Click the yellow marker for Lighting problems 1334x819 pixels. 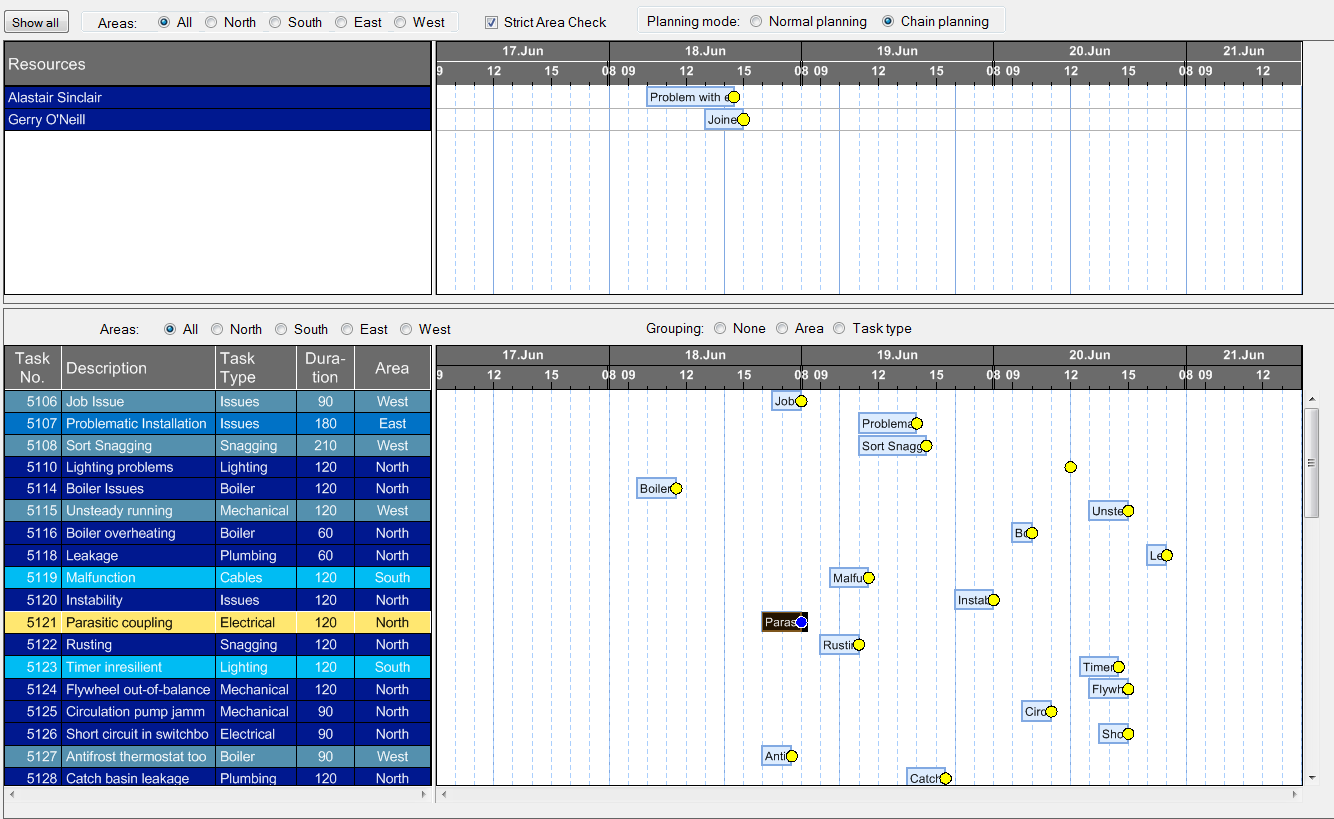(x=1070, y=467)
